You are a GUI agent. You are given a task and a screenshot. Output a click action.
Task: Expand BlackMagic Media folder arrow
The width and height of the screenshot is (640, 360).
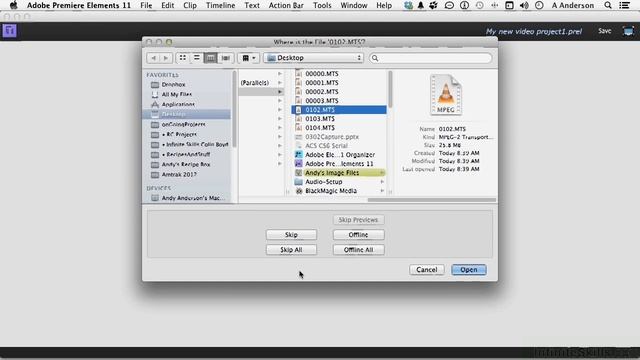pos(382,191)
